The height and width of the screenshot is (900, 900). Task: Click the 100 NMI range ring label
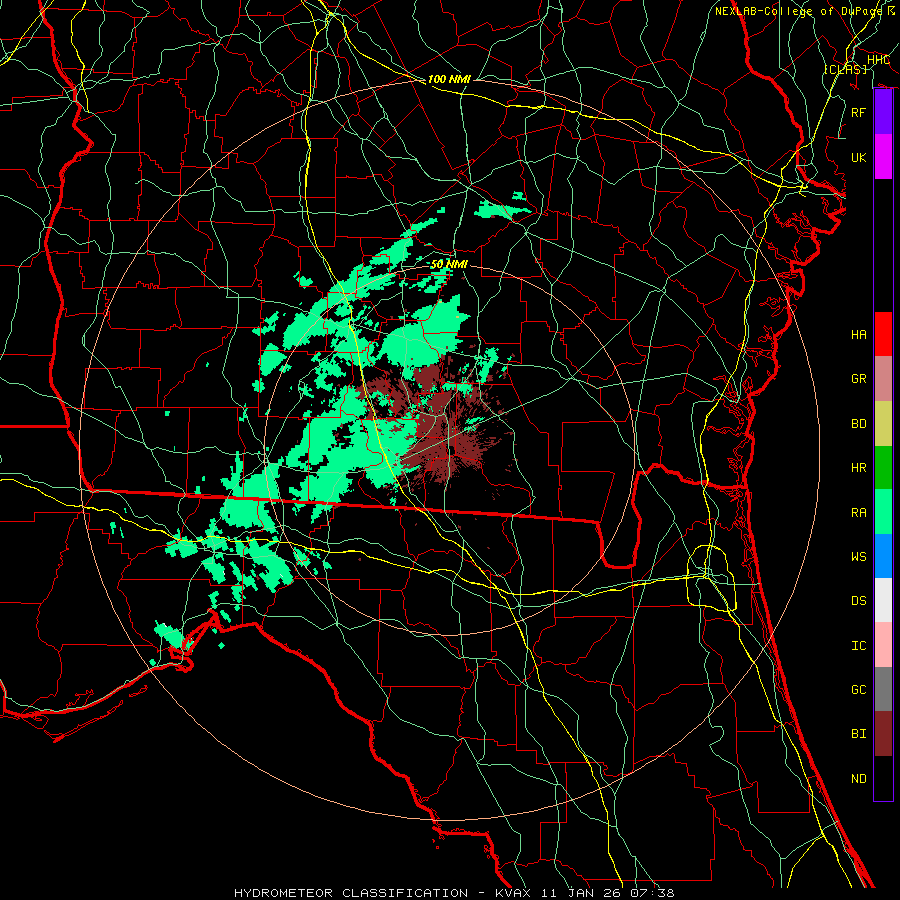449,79
